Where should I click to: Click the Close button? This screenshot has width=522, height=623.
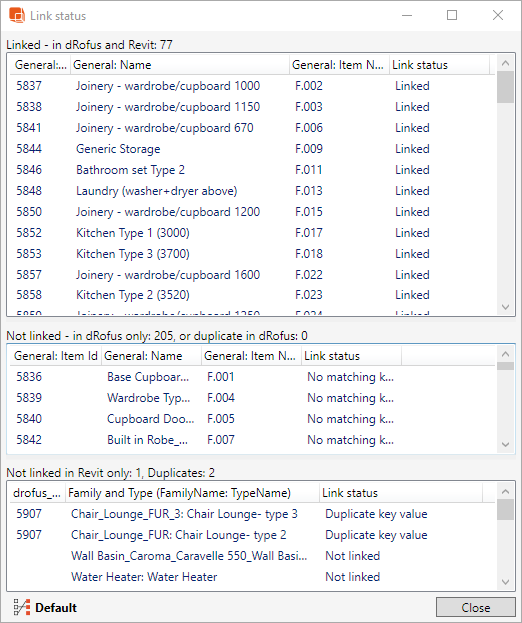476,608
